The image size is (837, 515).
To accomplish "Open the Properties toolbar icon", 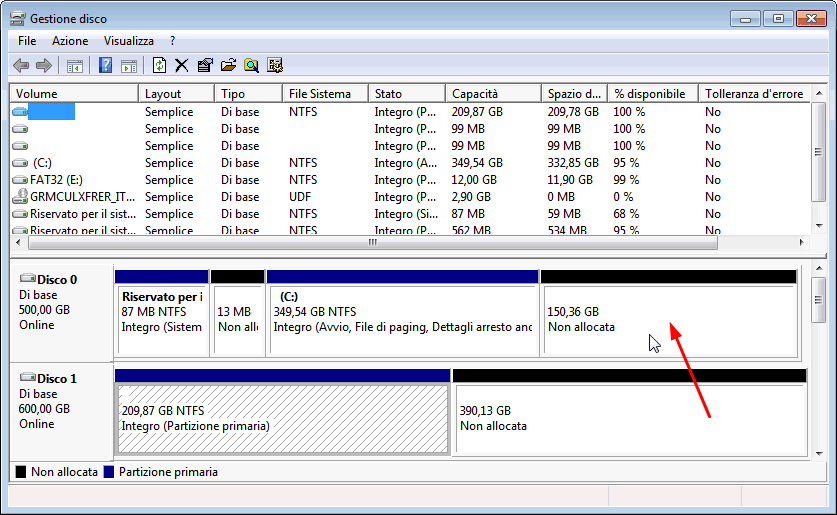I will tap(205, 66).
